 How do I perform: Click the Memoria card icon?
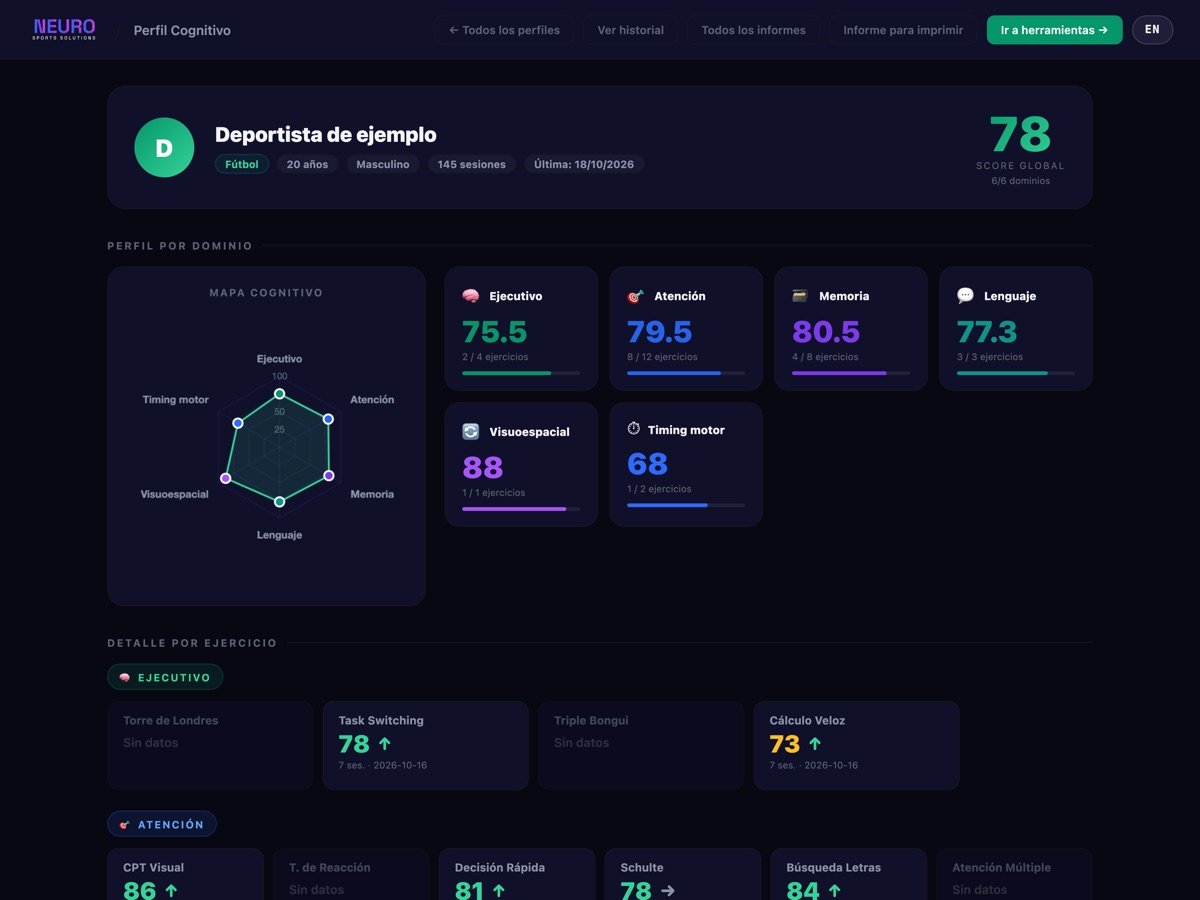click(x=800, y=296)
